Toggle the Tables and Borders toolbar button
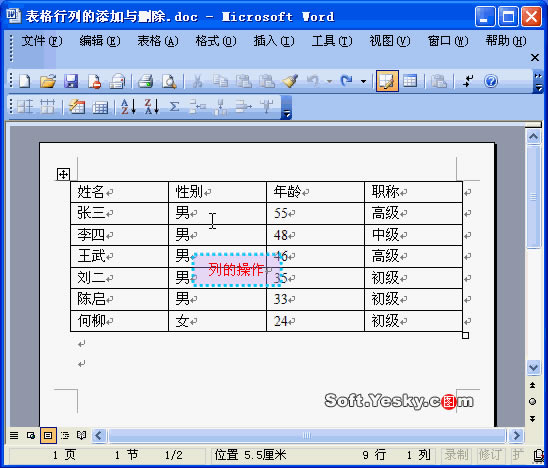 pos(387,81)
